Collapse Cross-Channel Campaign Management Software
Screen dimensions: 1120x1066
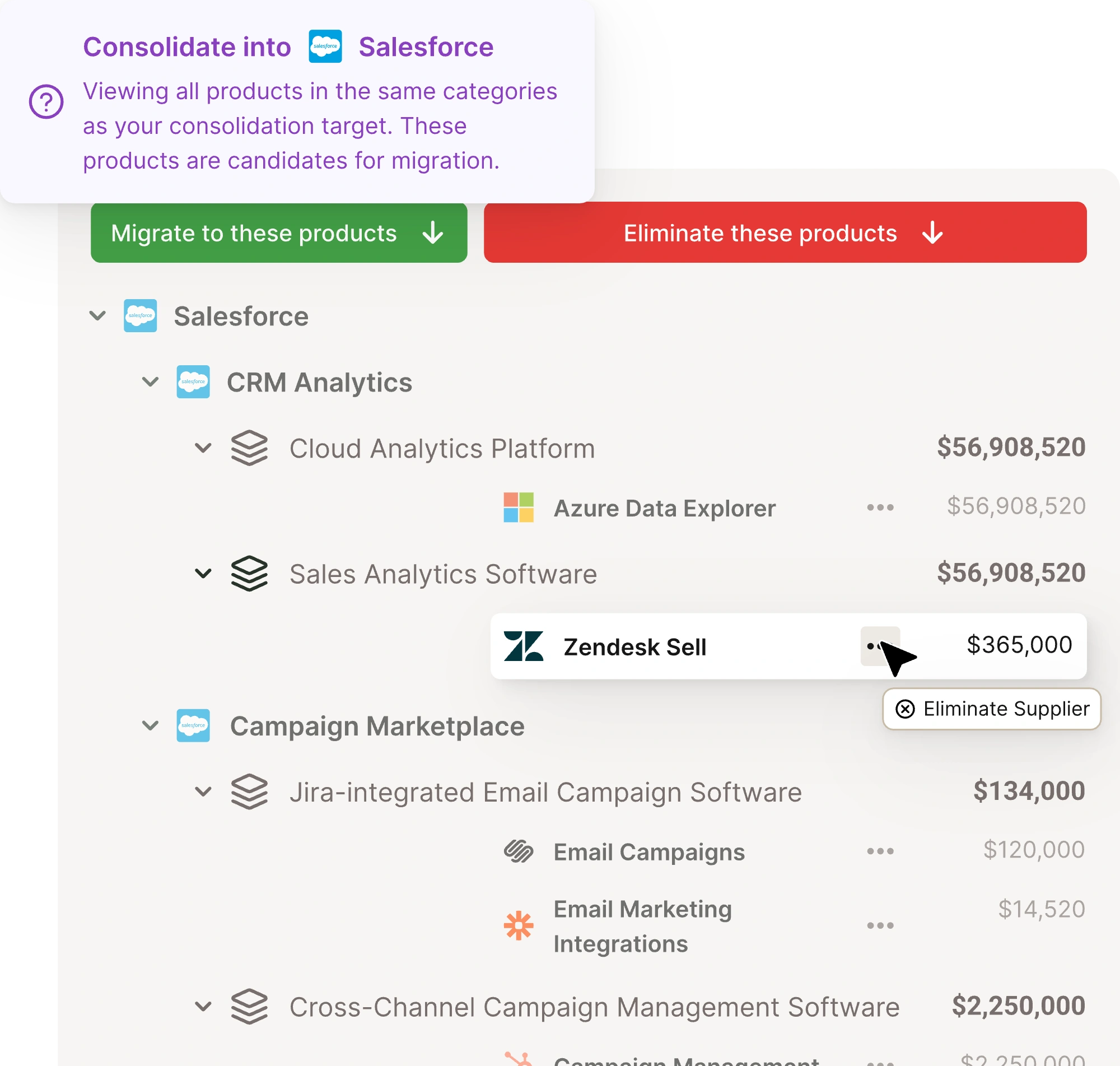203,1006
